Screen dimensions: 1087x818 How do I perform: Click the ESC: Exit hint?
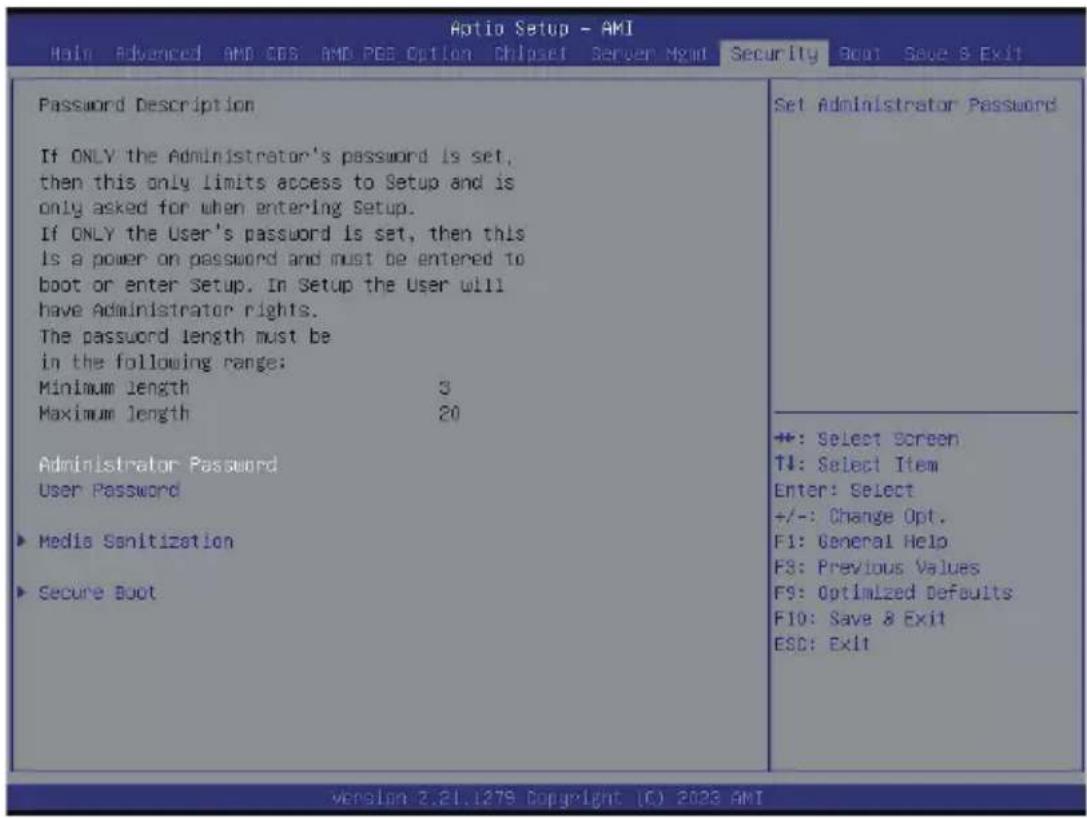(x=821, y=644)
